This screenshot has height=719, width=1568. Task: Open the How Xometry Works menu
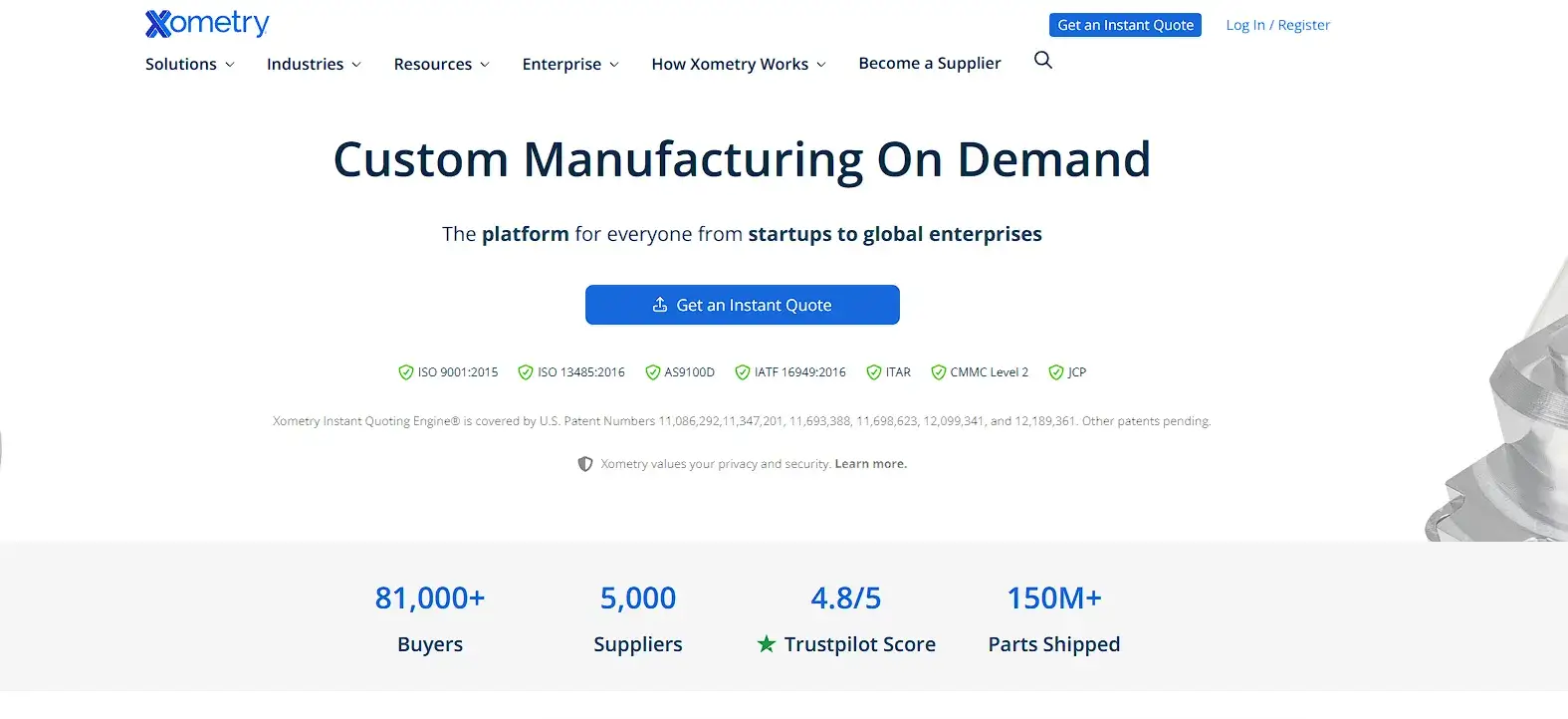738,64
